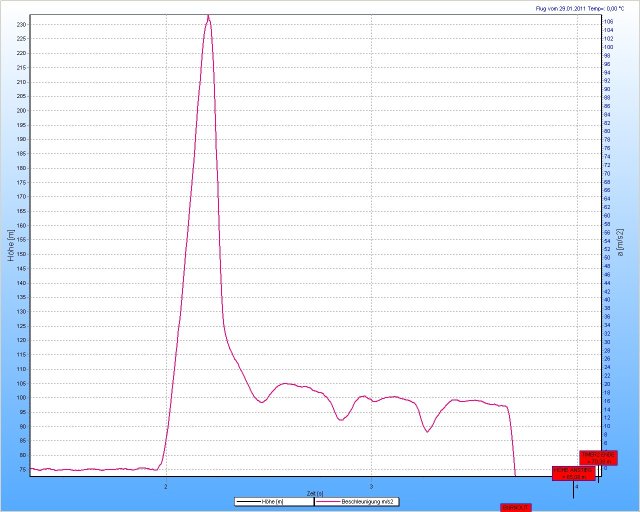Click the 75 value on the Höhe axis
640x512 pixels.
click(22, 470)
